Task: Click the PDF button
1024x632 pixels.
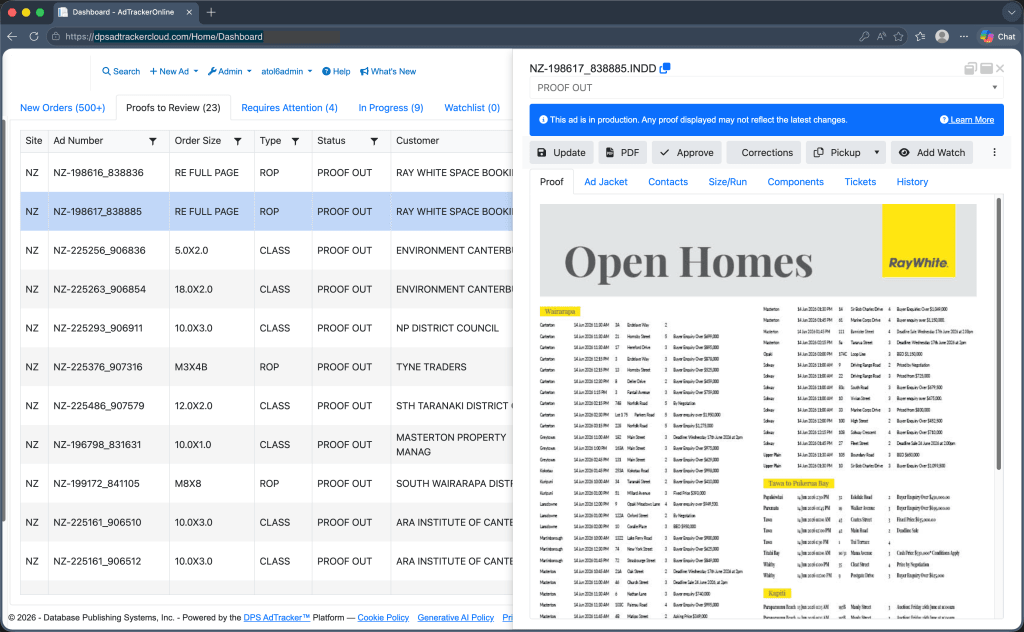Action: (x=622, y=152)
